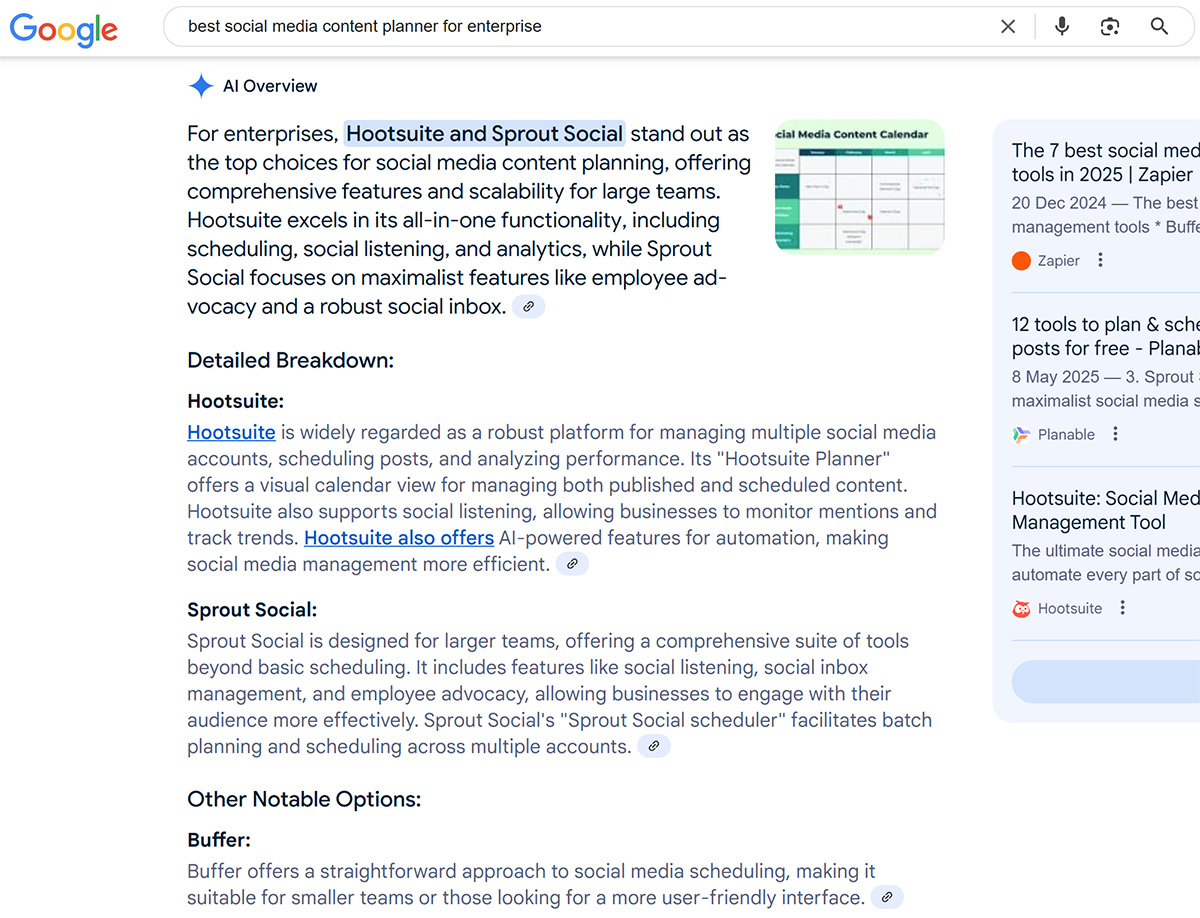Open the Social Media Content Calendar thumbnail
1200x918 pixels.
point(860,187)
